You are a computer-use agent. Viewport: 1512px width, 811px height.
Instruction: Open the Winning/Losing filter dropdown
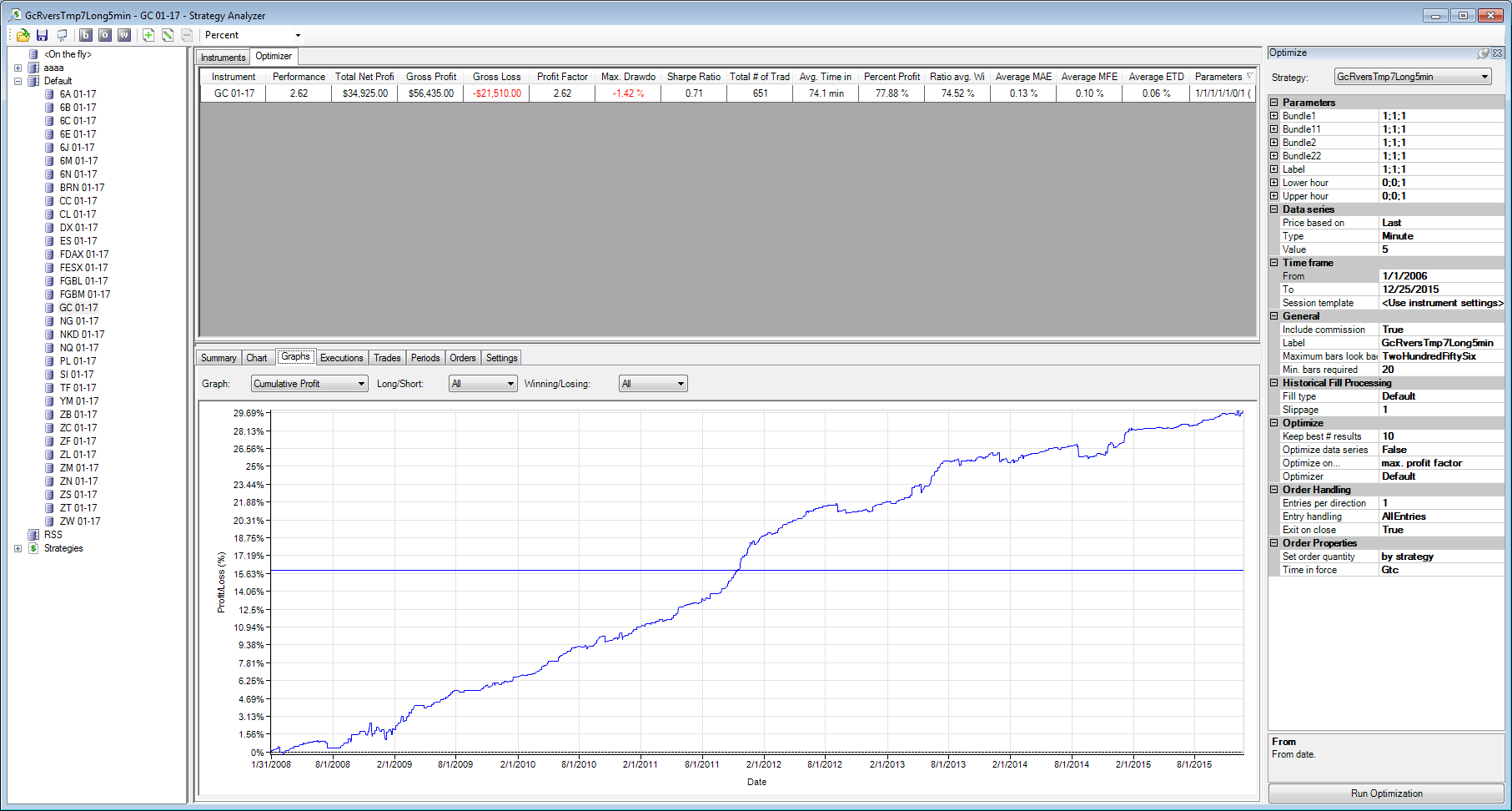[x=653, y=384]
